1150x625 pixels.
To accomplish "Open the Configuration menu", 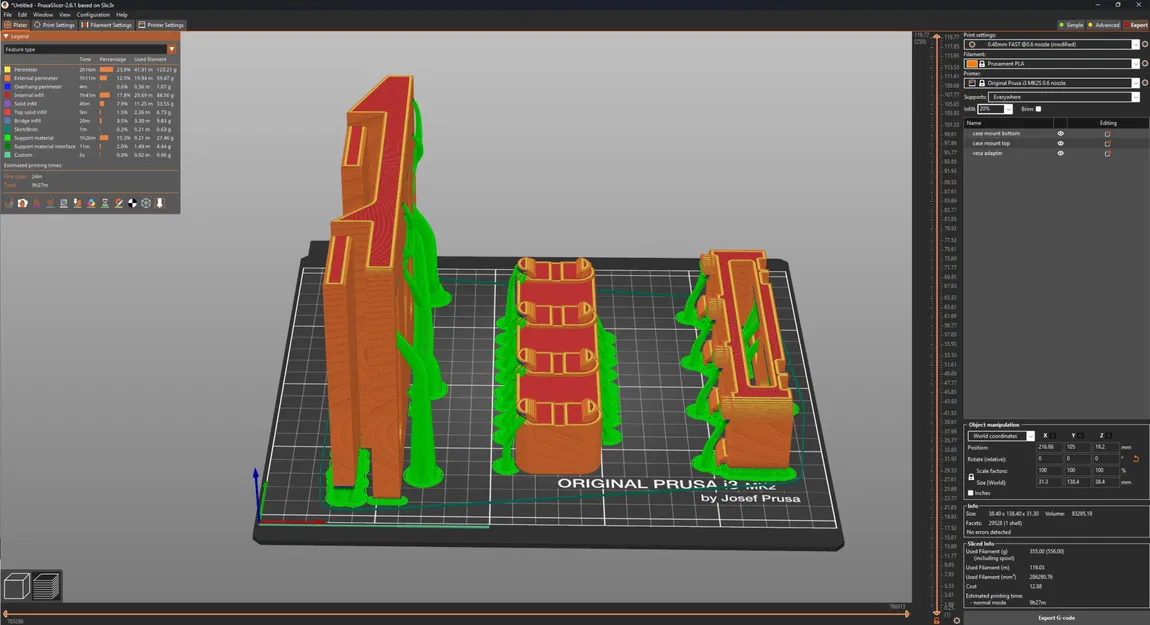I will [93, 15].
